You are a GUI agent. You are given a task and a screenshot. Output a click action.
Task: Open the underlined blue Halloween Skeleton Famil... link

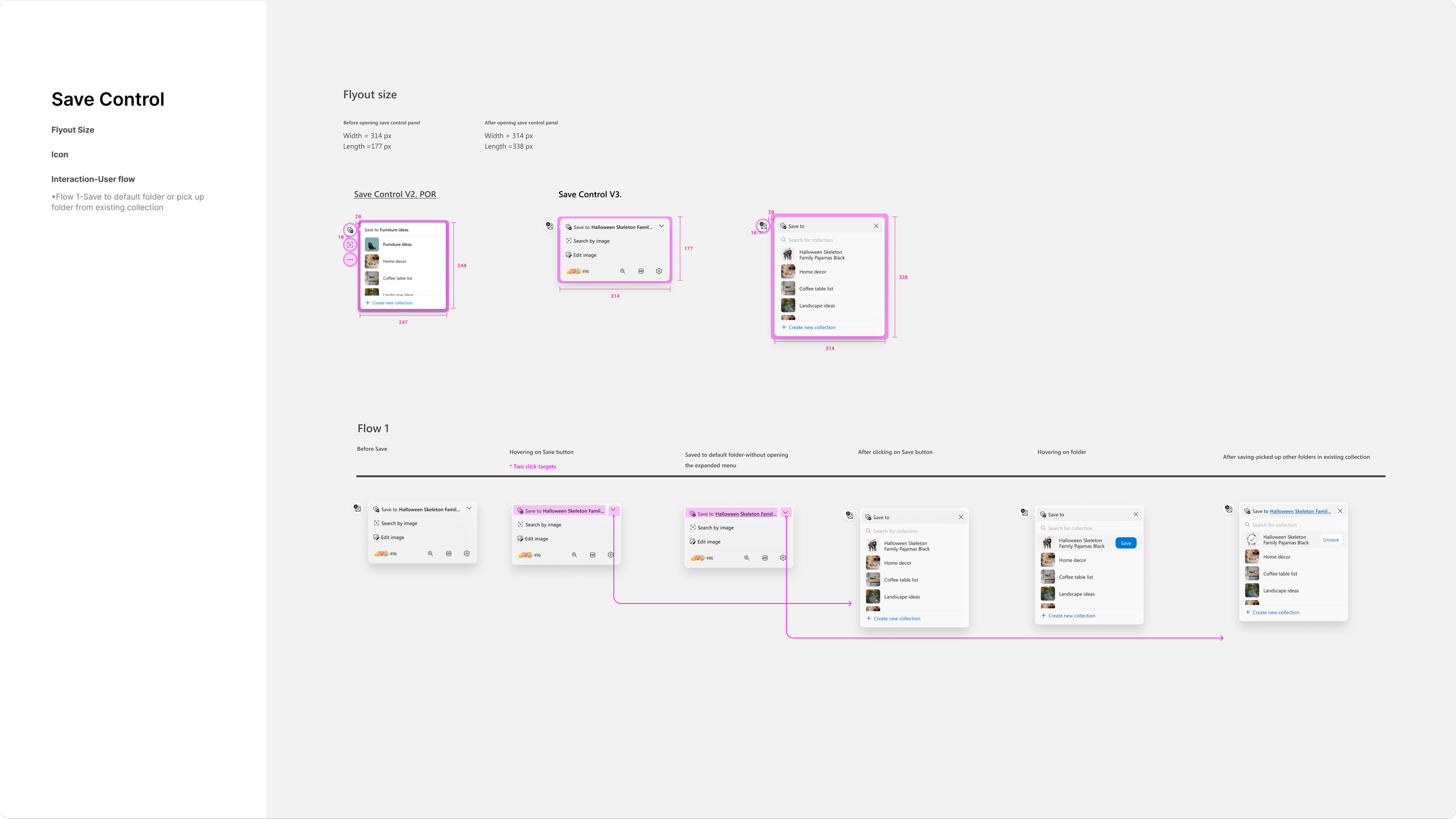[x=1300, y=511]
